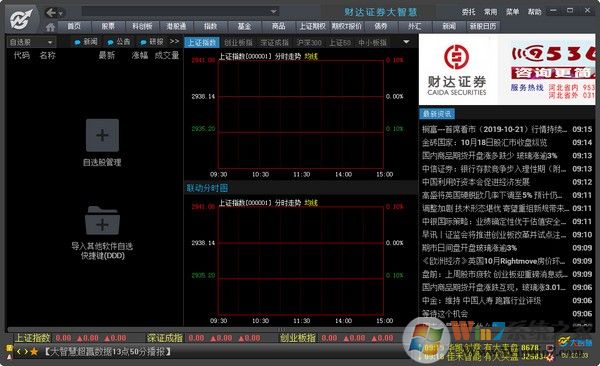Open news 中国利用好资本会促进经济发展
600x366 pixels.
pos(476,182)
